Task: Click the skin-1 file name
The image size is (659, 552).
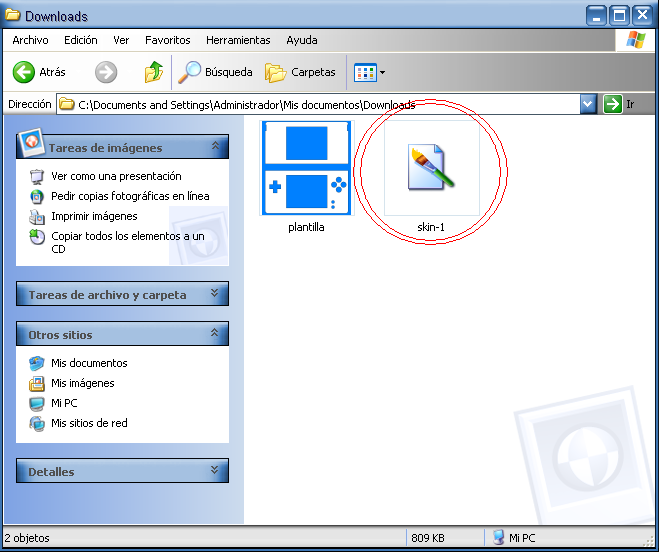Action: coord(431,227)
